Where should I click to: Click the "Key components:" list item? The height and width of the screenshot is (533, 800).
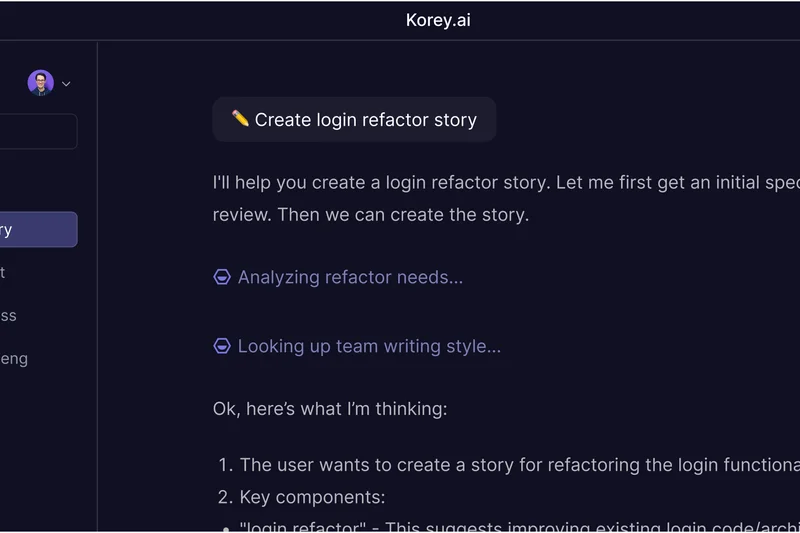pos(312,497)
